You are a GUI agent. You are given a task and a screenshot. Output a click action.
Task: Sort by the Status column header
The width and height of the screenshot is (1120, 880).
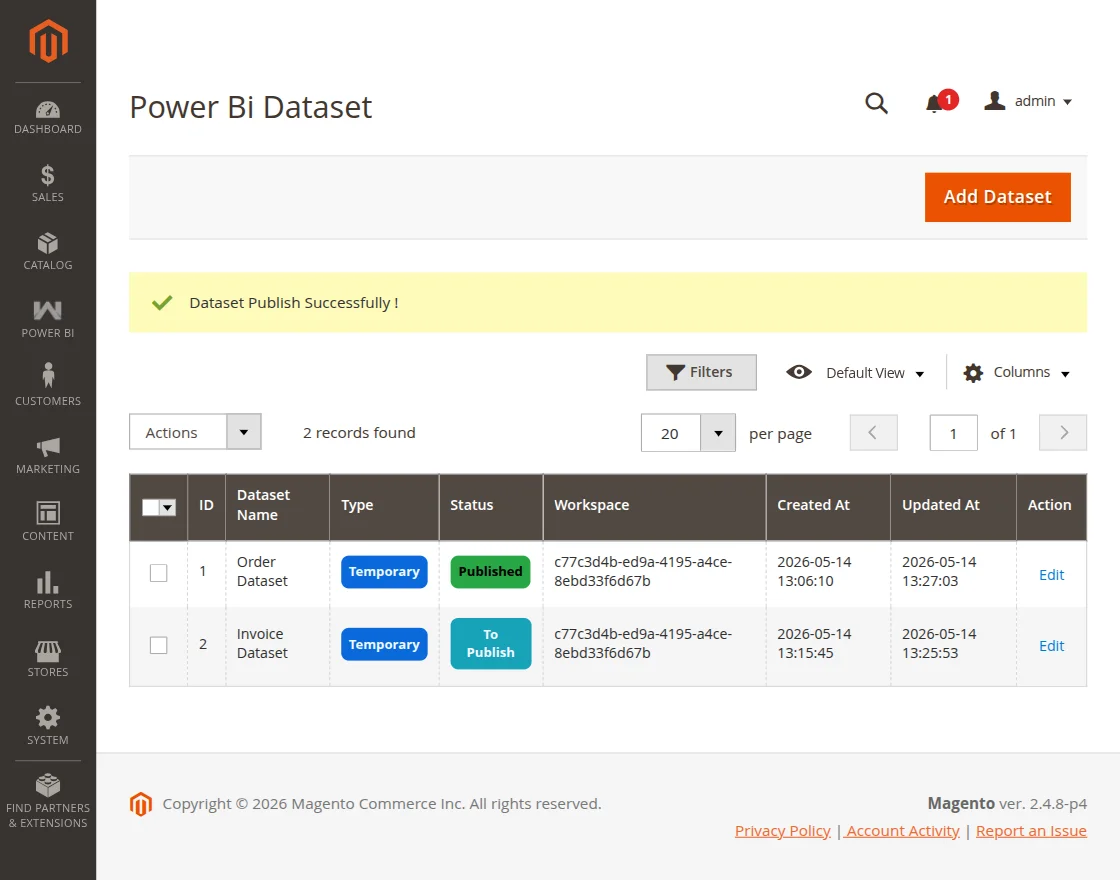pos(491,506)
